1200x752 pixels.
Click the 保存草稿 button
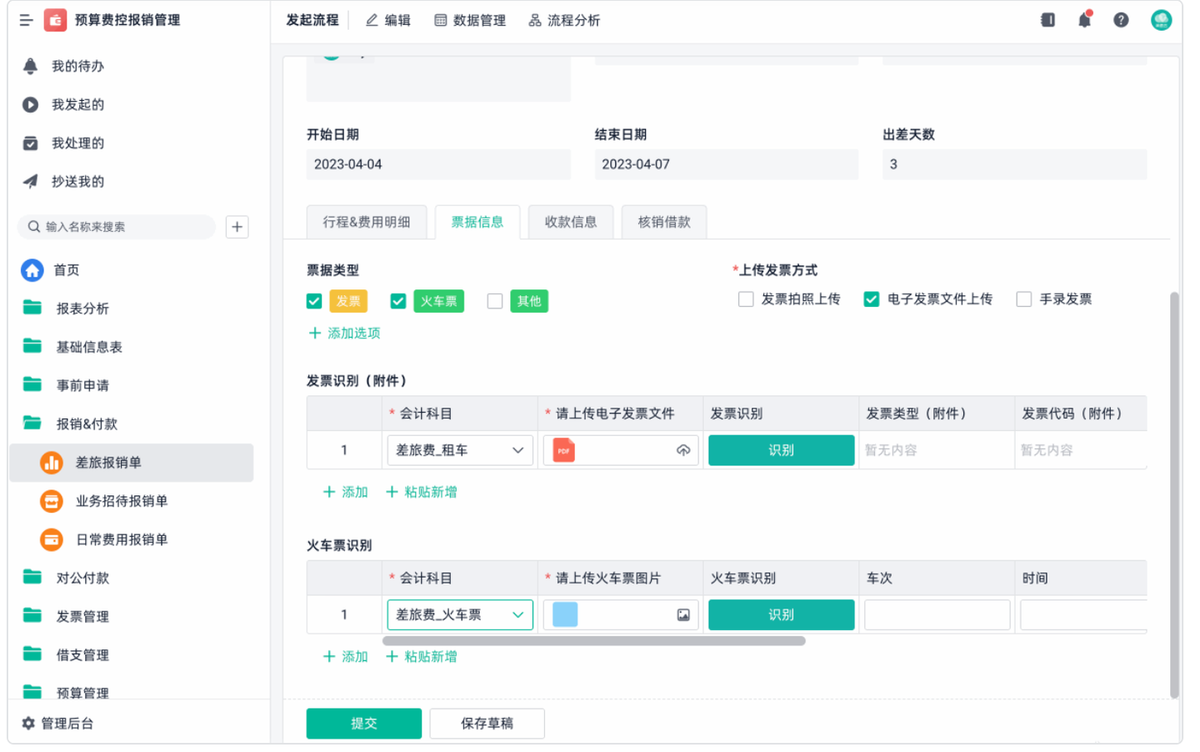pyautogui.click(x=487, y=723)
